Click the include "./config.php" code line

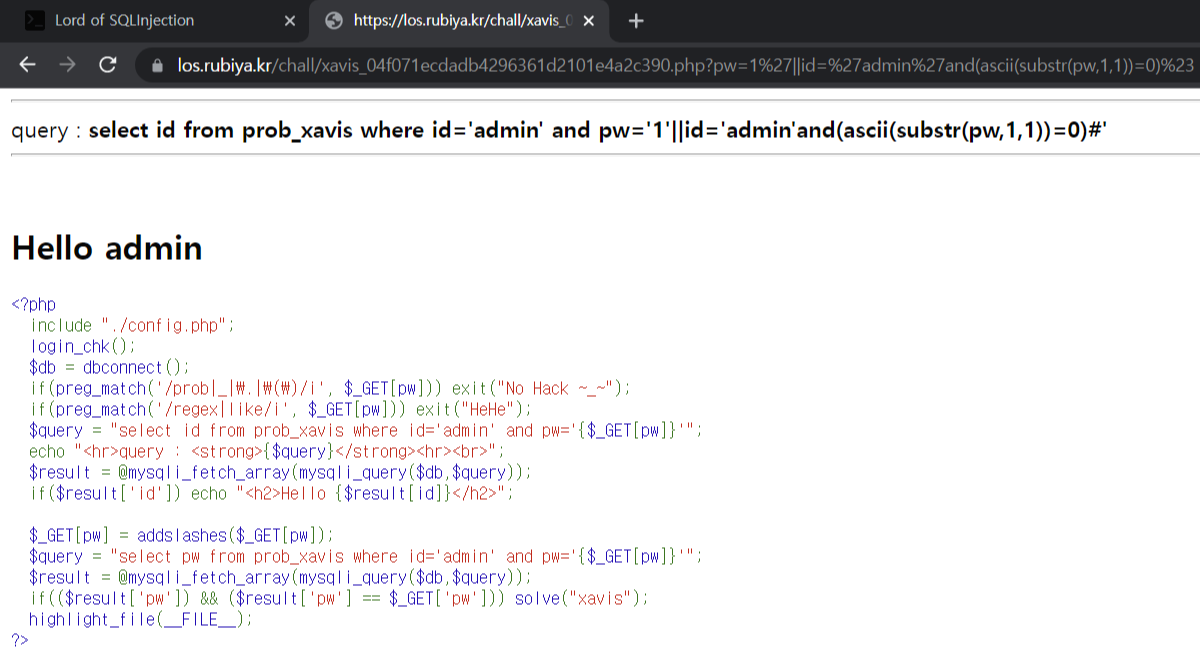(x=132, y=325)
